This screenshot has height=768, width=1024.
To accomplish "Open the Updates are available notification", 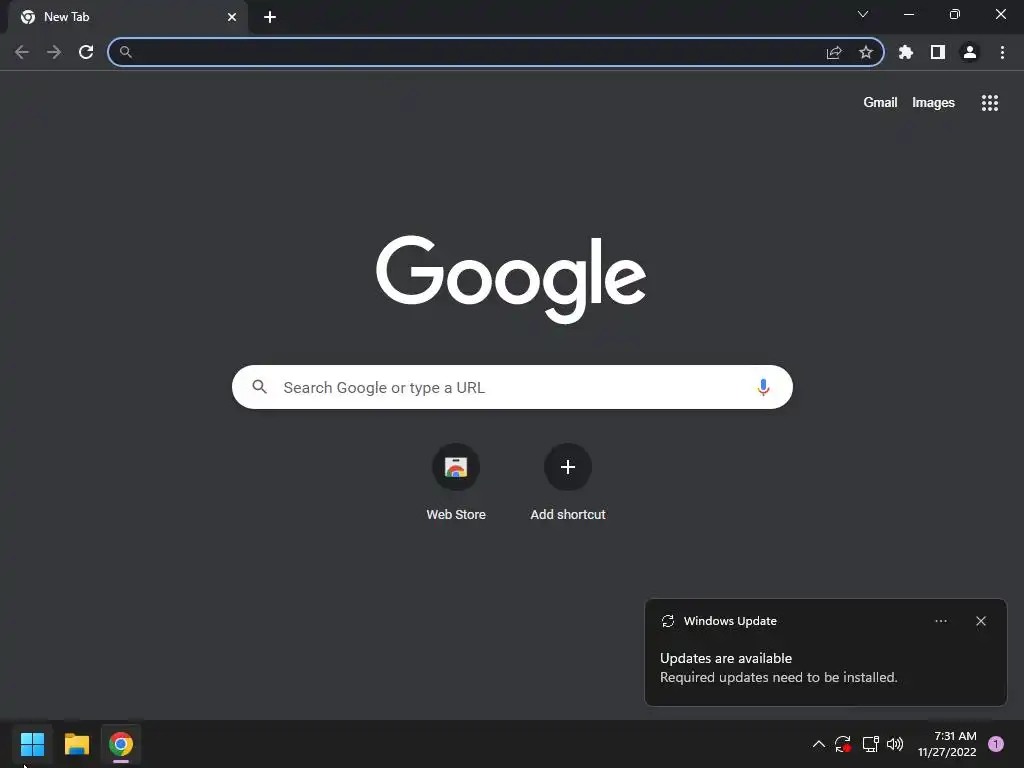I will click(x=778, y=667).
